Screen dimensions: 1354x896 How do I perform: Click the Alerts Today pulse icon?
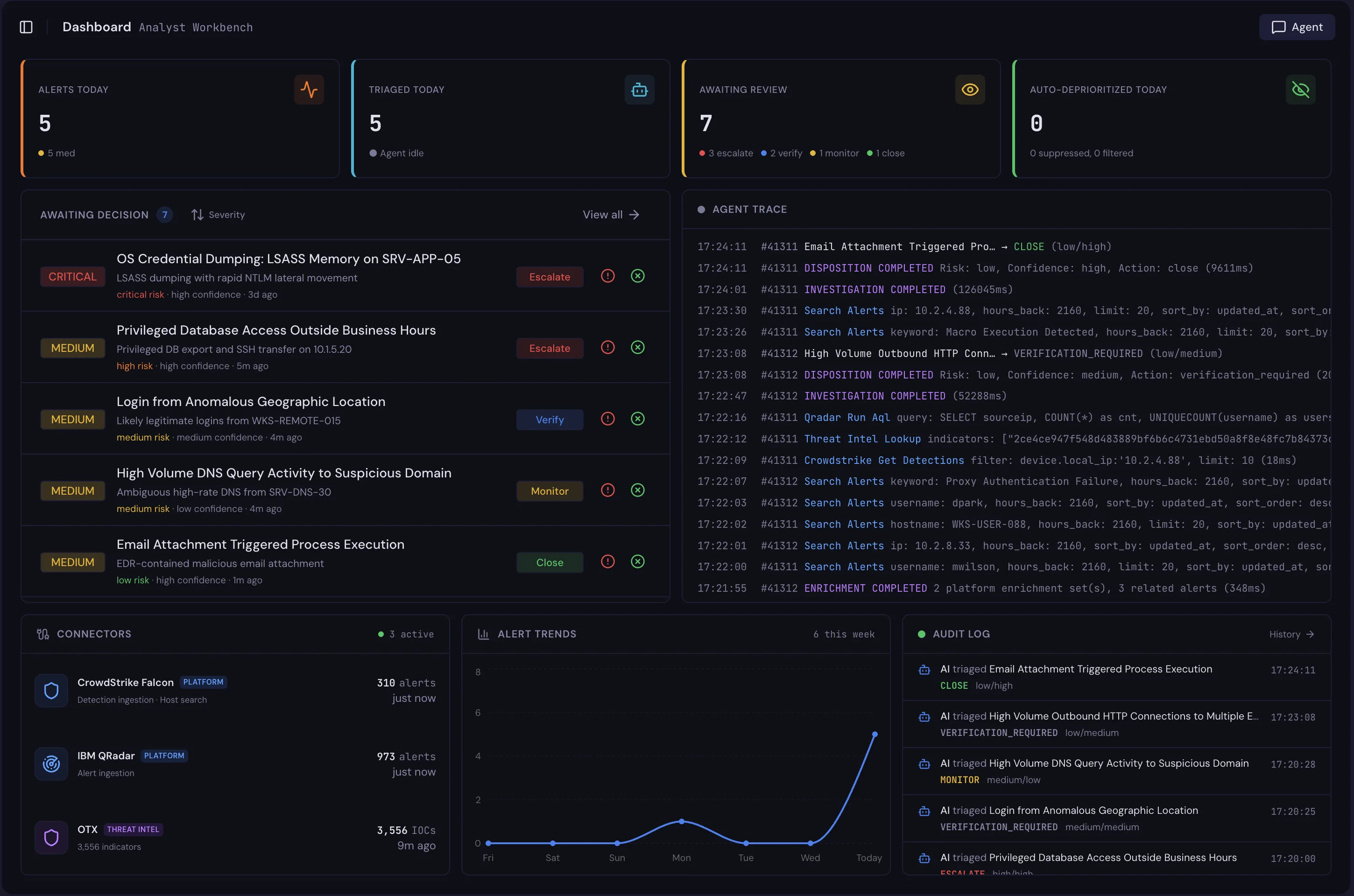point(309,90)
